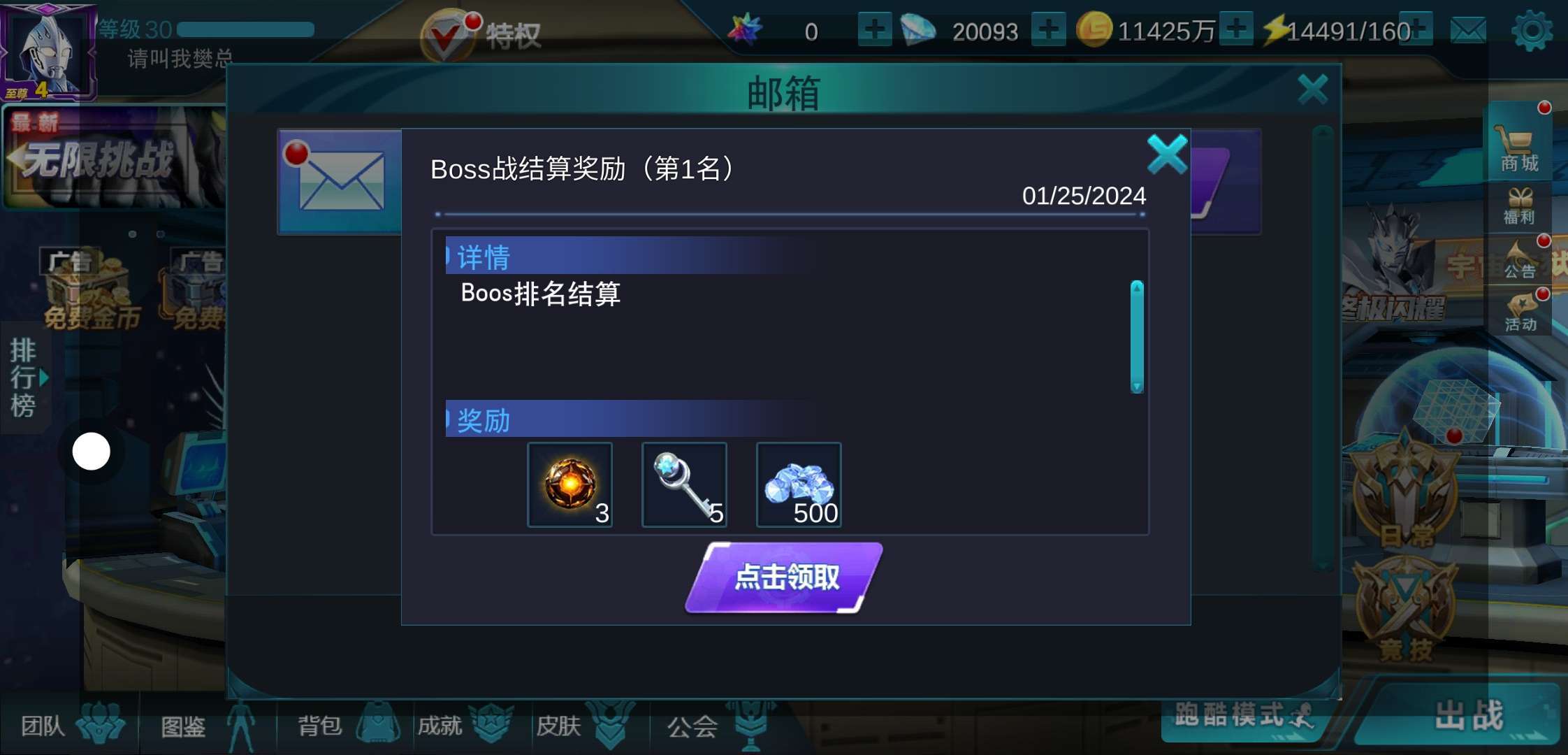Expand the 排行榜 ranking side panel
The image size is (1568, 755).
tap(27, 378)
